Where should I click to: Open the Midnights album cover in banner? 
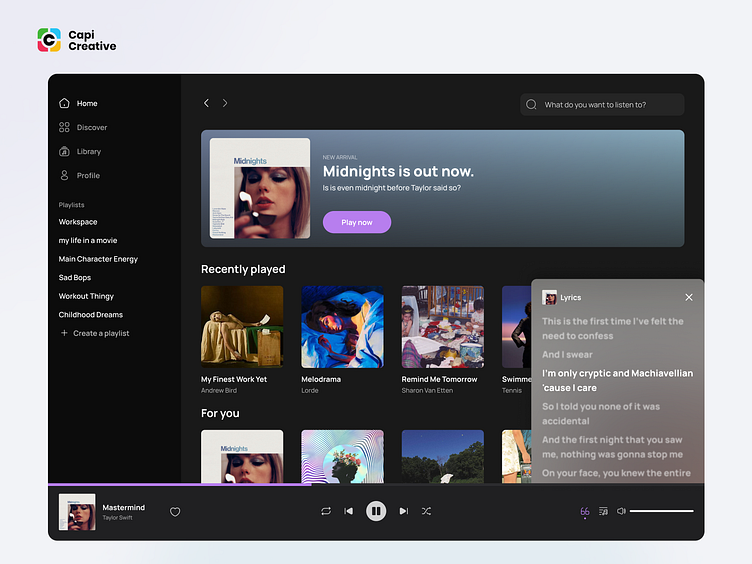(x=260, y=188)
